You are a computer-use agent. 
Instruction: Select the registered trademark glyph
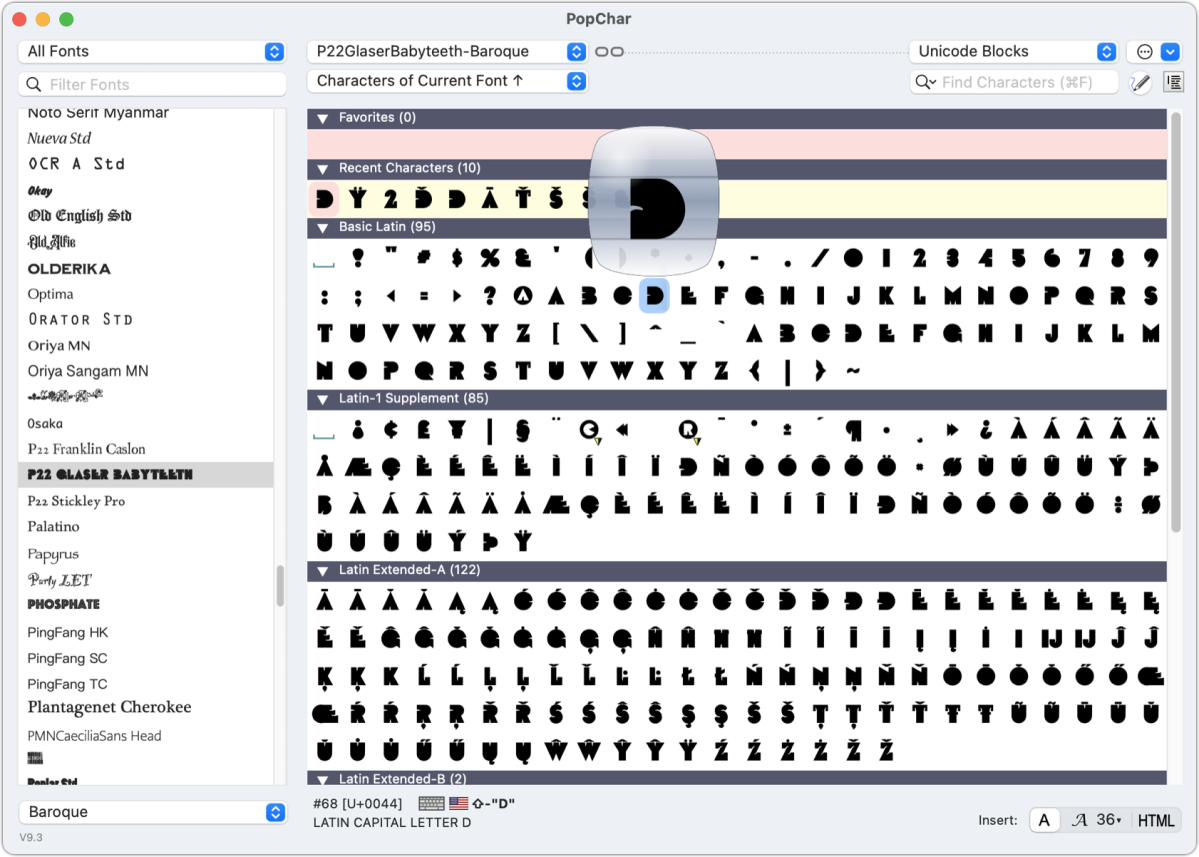pyautogui.click(x=688, y=430)
